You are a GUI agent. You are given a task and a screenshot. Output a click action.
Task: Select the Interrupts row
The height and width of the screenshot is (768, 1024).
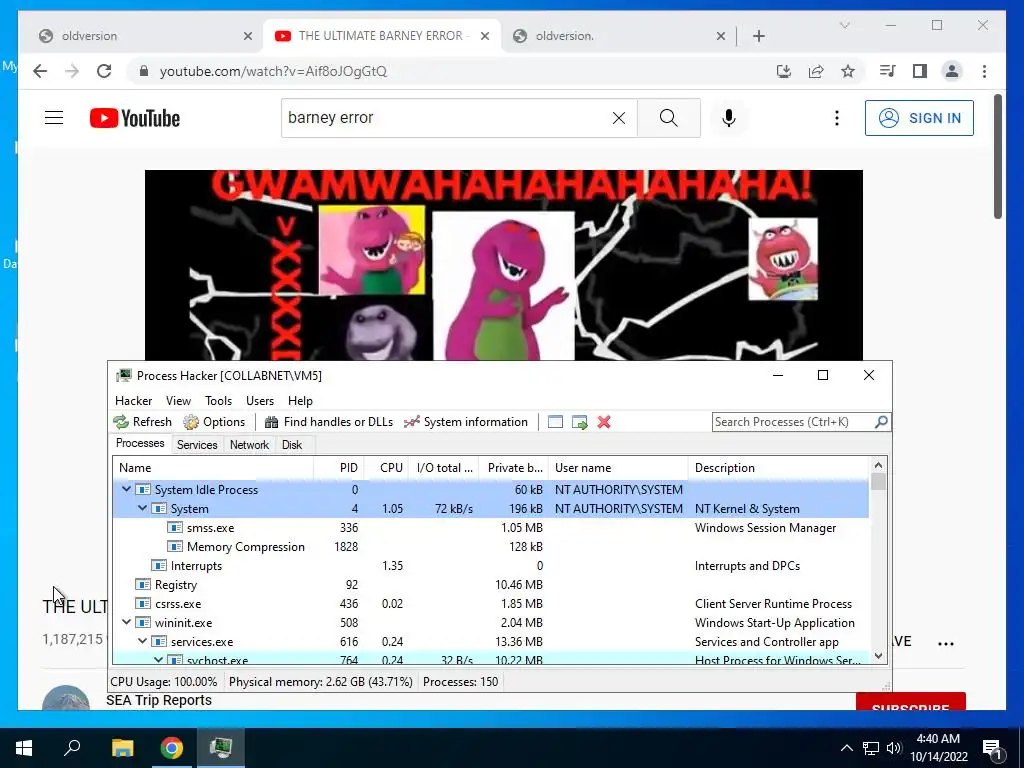[x=490, y=566]
